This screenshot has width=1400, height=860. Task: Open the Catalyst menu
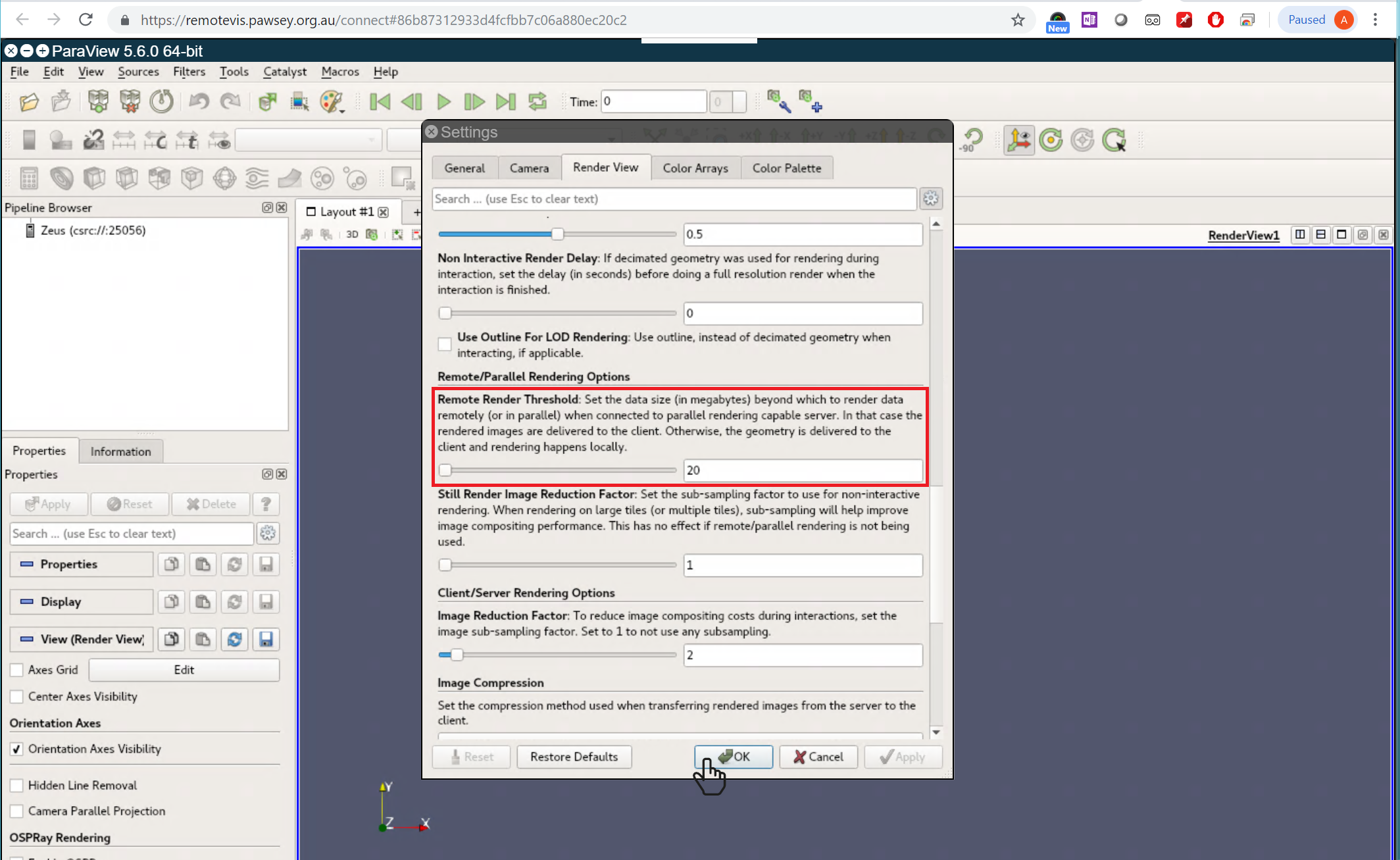(x=284, y=72)
